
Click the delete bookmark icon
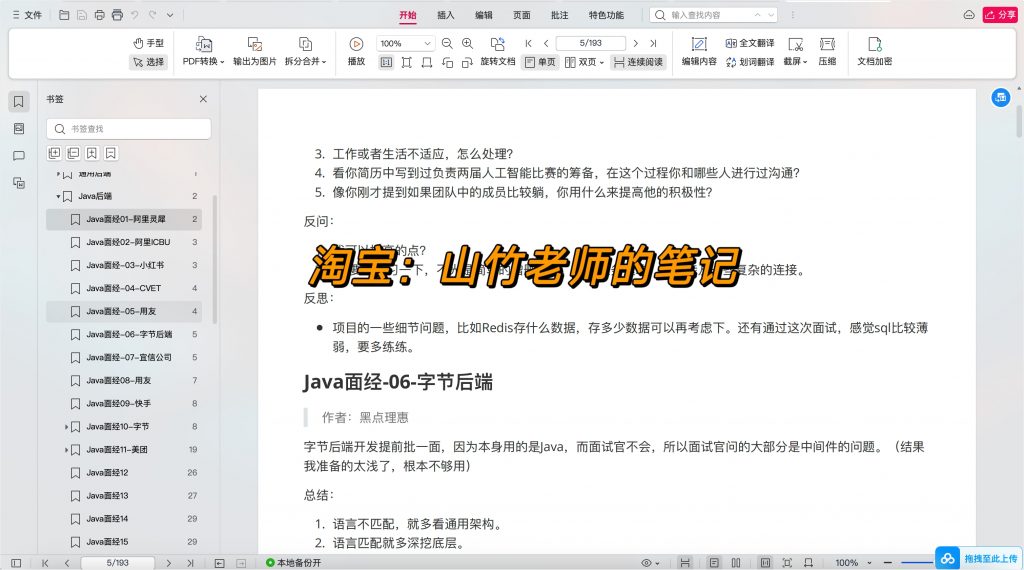pos(111,153)
